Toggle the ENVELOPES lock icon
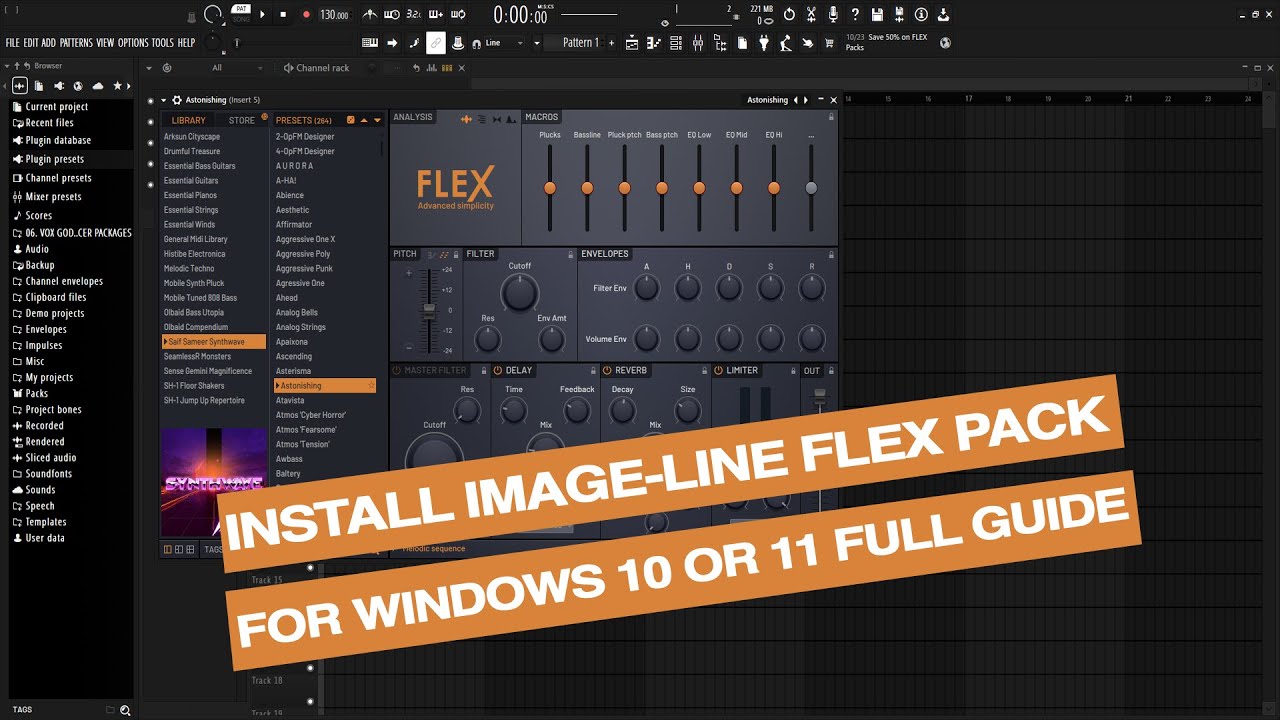 click(x=830, y=255)
